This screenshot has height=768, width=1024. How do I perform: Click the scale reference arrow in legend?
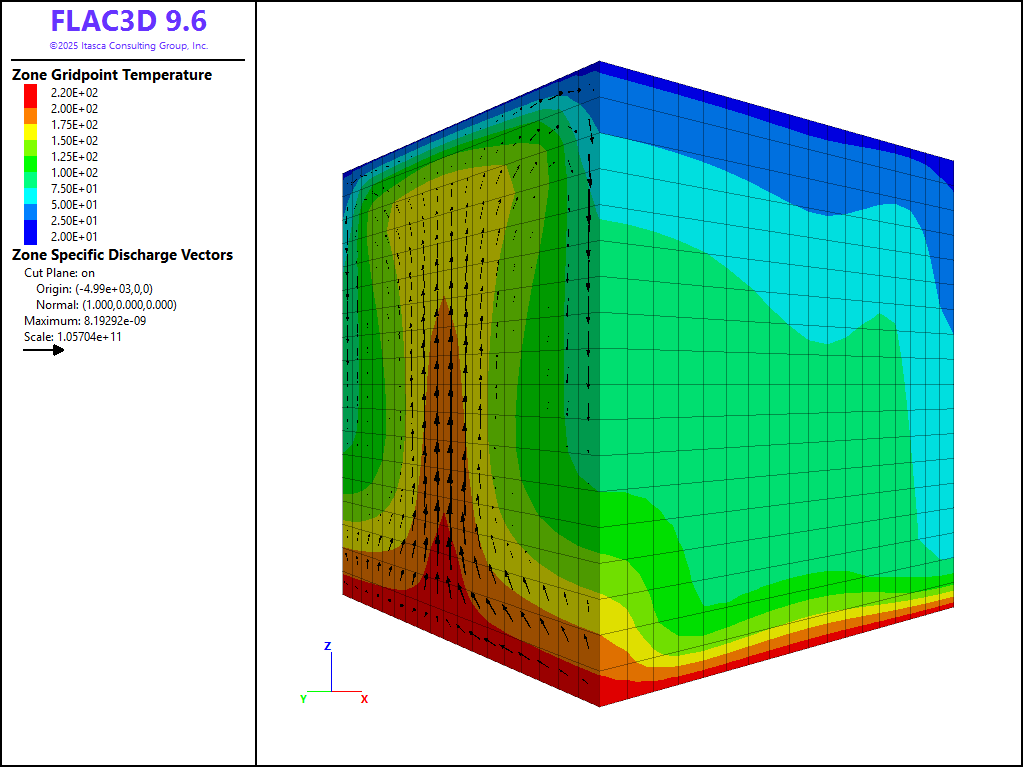click(44, 350)
